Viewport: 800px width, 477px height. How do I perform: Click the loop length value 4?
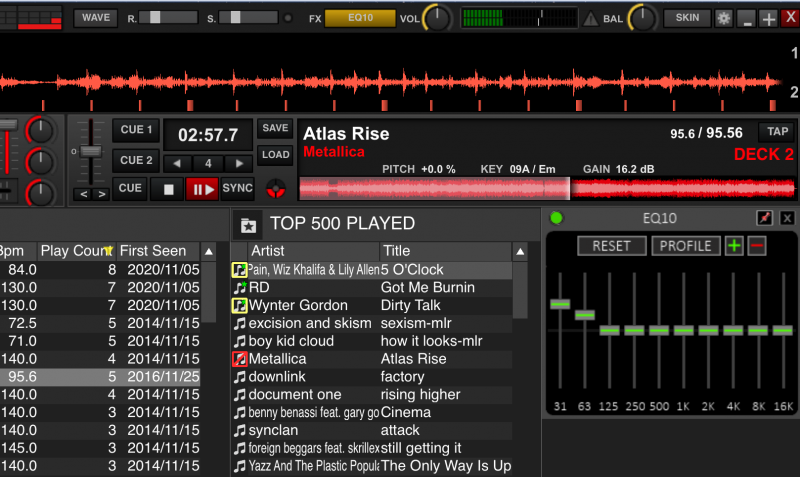coord(208,164)
